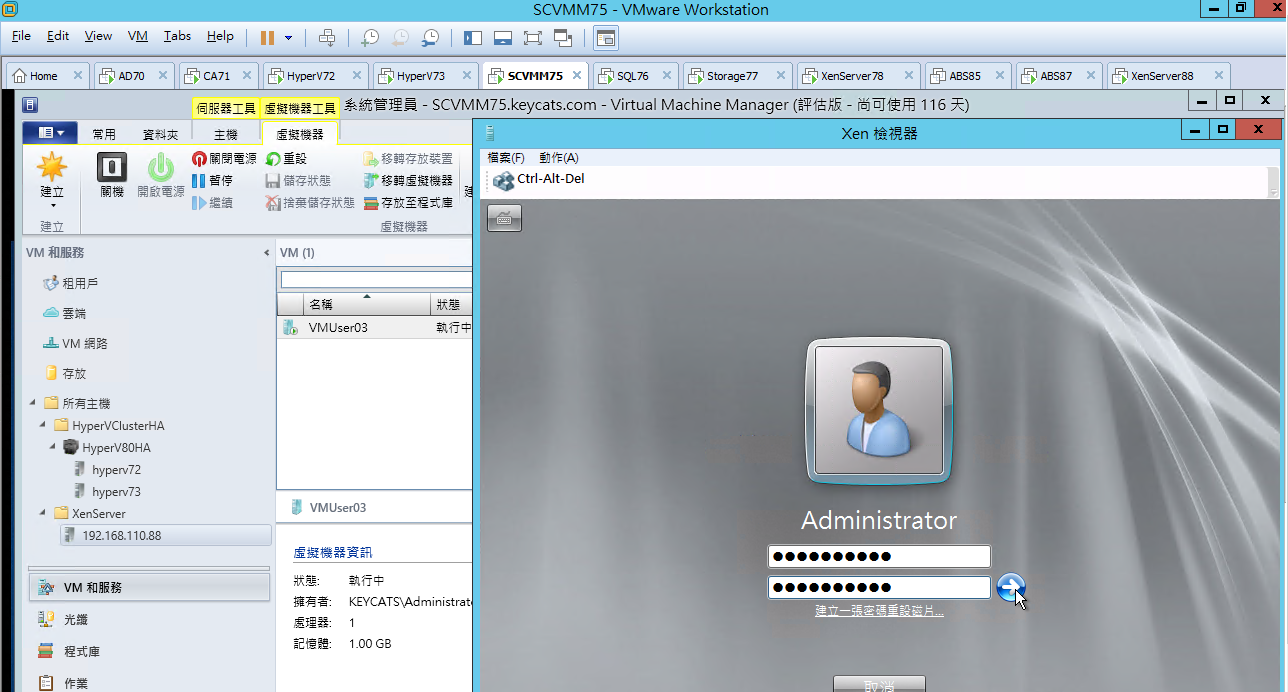
Task: Open VMware View menu
Action: tap(98, 36)
